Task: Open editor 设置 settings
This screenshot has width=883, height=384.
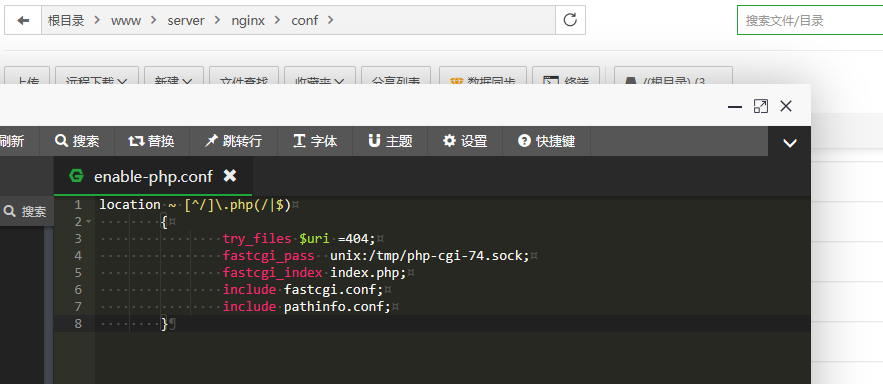Action: click(x=465, y=141)
